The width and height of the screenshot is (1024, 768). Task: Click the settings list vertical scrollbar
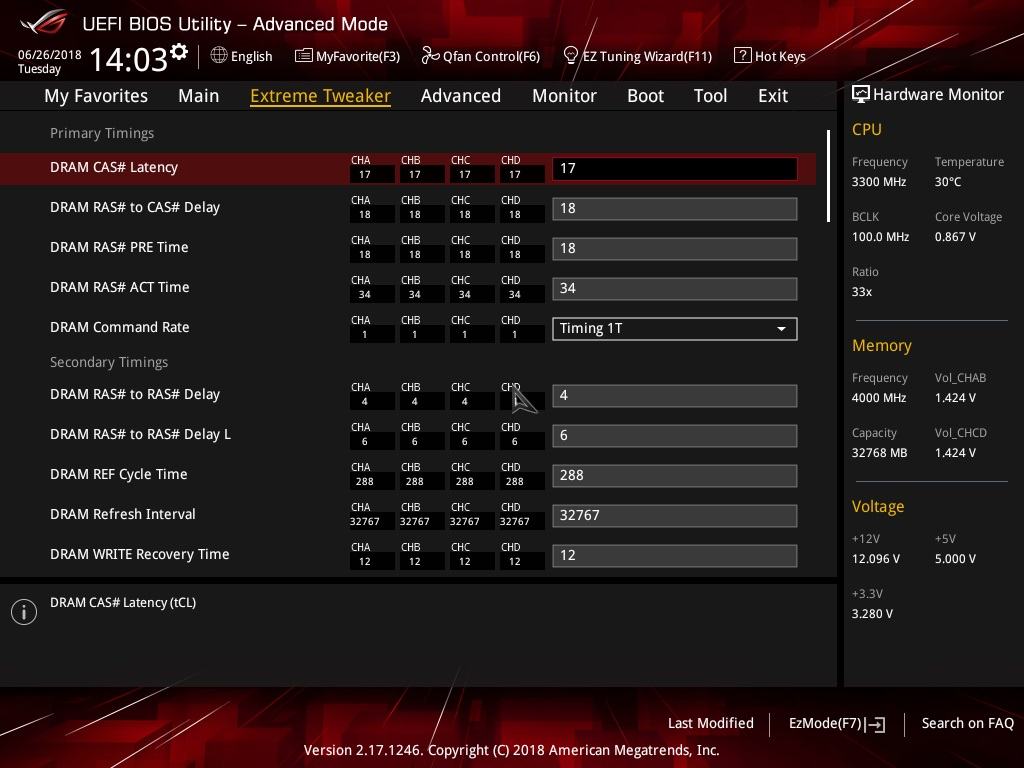[x=828, y=176]
